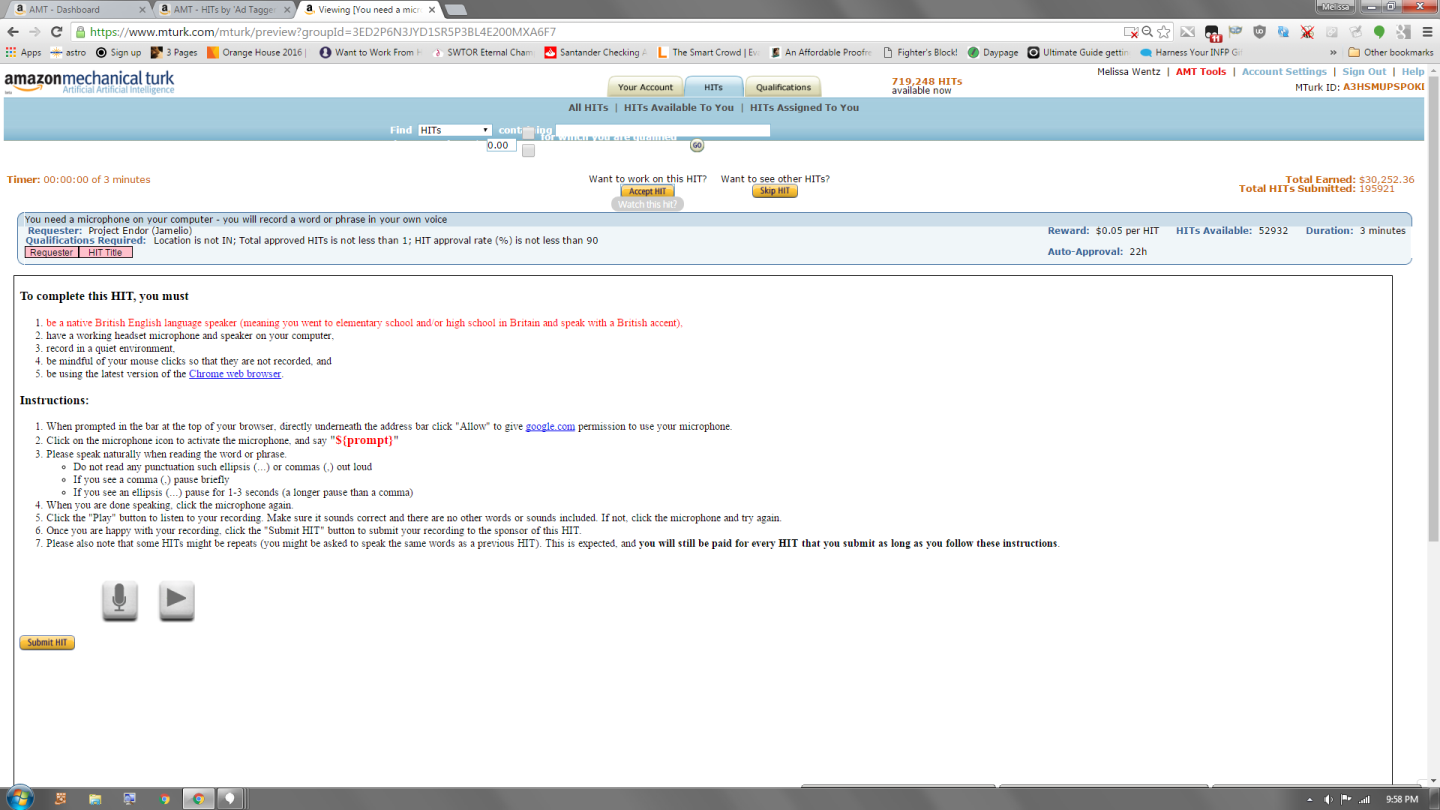This screenshot has height=810, width=1440.
Task: Open the HITs Available To You link
Action: (x=679, y=107)
